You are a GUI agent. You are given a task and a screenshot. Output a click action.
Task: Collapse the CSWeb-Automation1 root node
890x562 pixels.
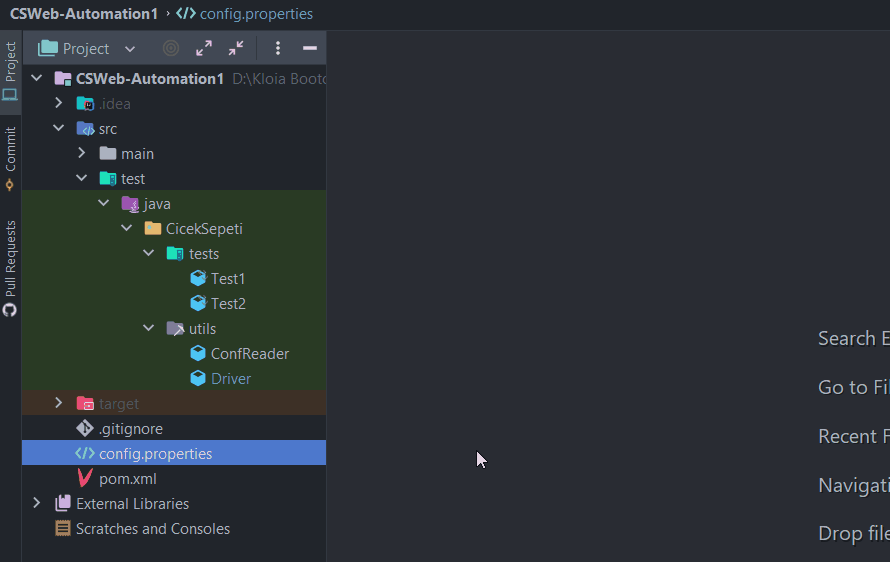[37, 78]
